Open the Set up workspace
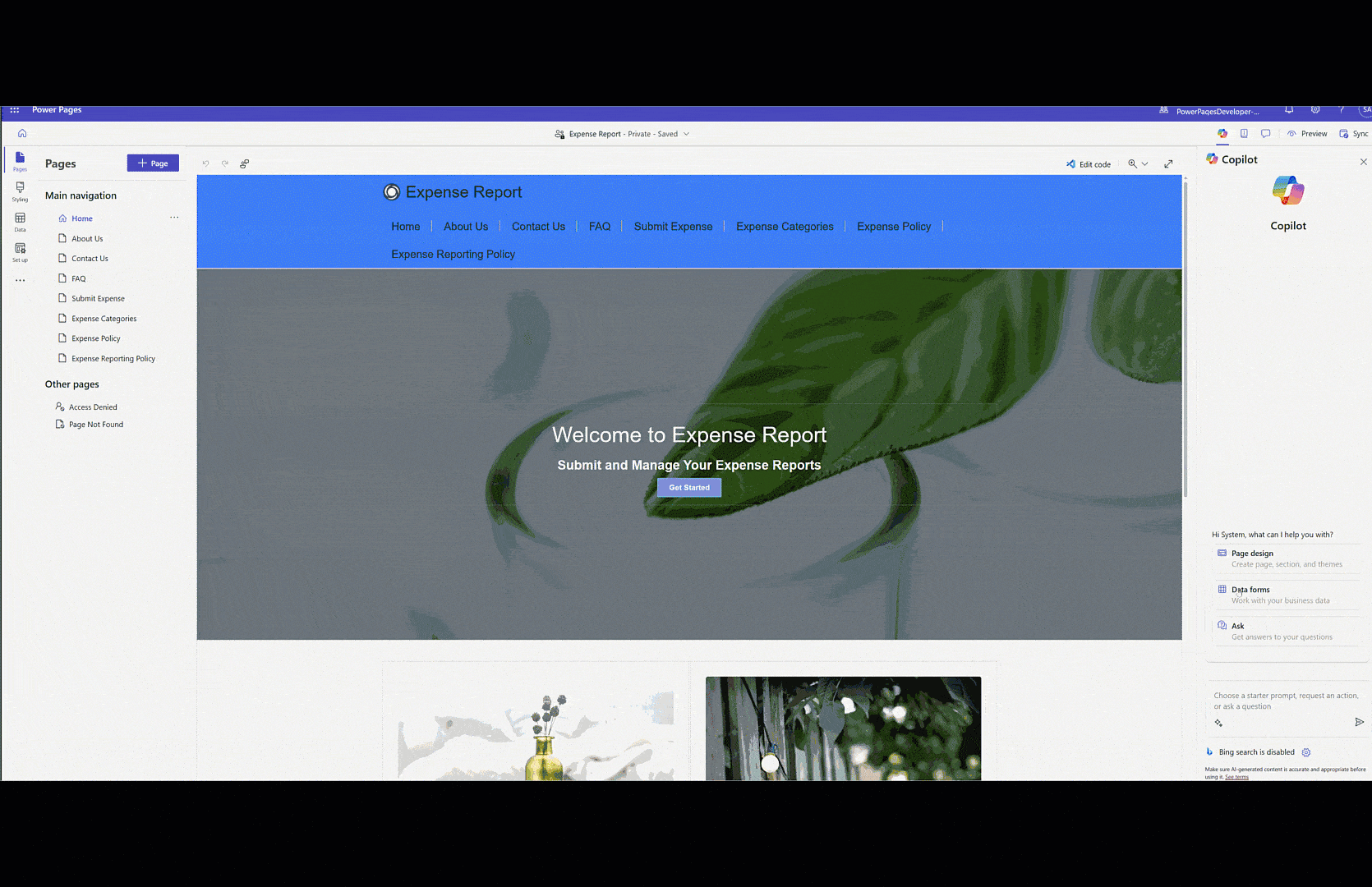Viewport: 1372px width, 887px height. 20,251
